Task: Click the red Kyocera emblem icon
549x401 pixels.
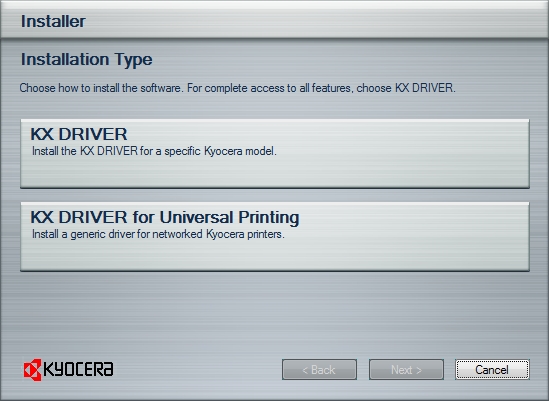Action: [x=33, y=369]
